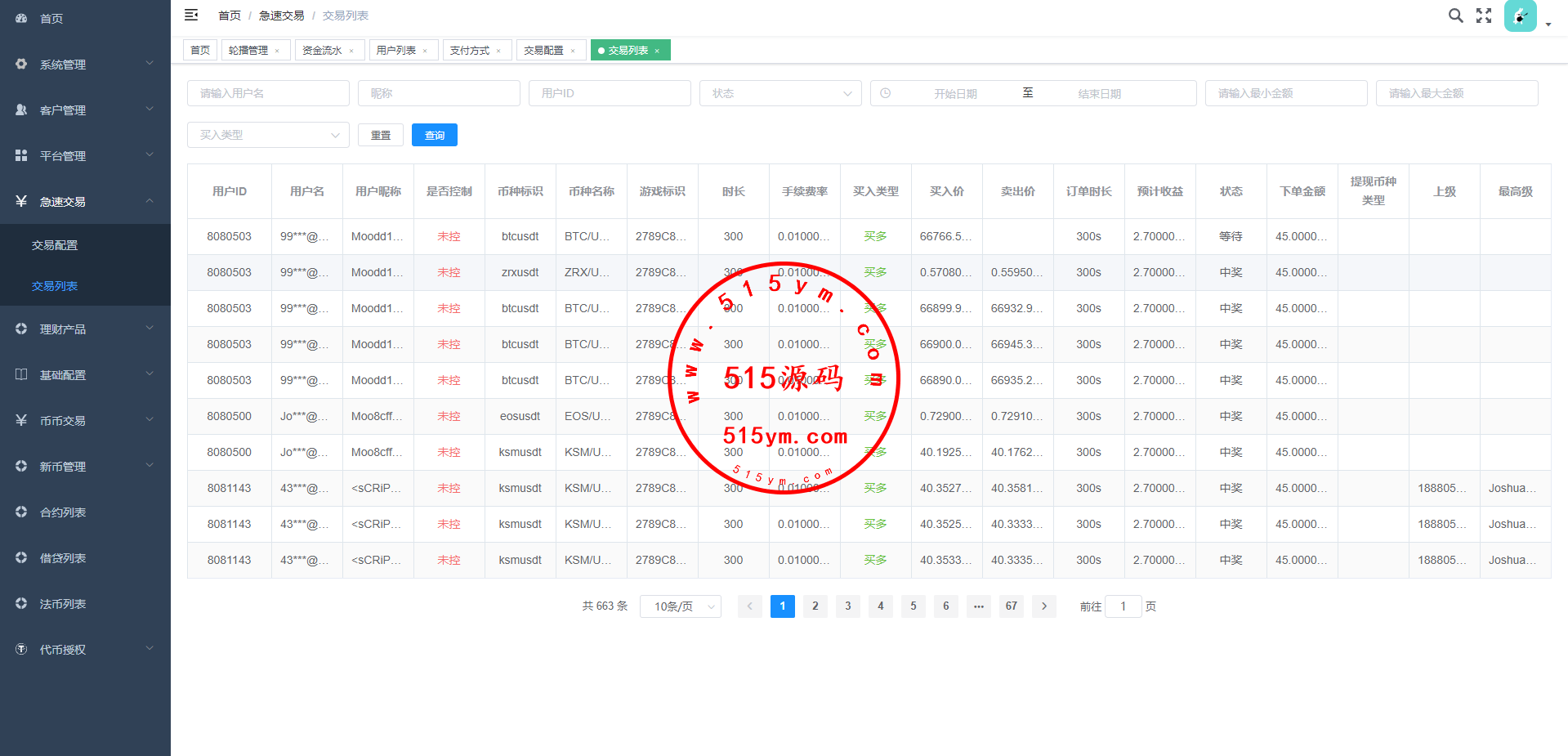Image resolution: width=1568 pixels, height=756 pixels.
Task: Toggle fullscreen mode icon
Action: pos(1484,16)
